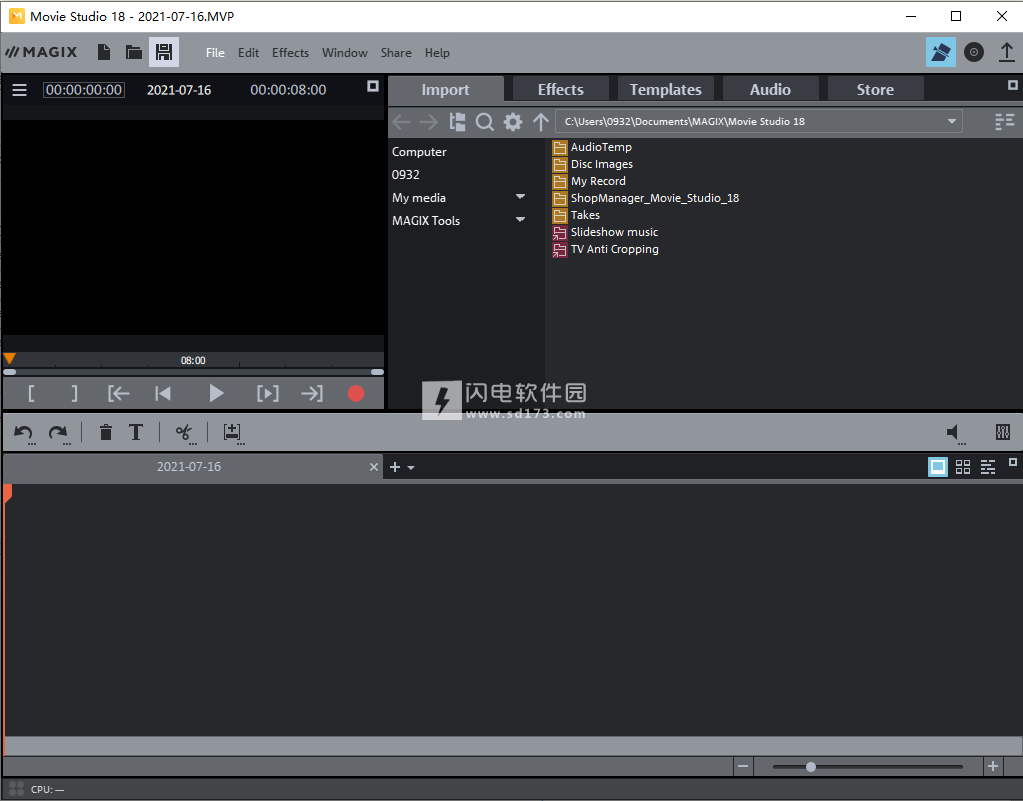
Task: Delete selected object with trash icon
Action: click(x=106, y=432)
